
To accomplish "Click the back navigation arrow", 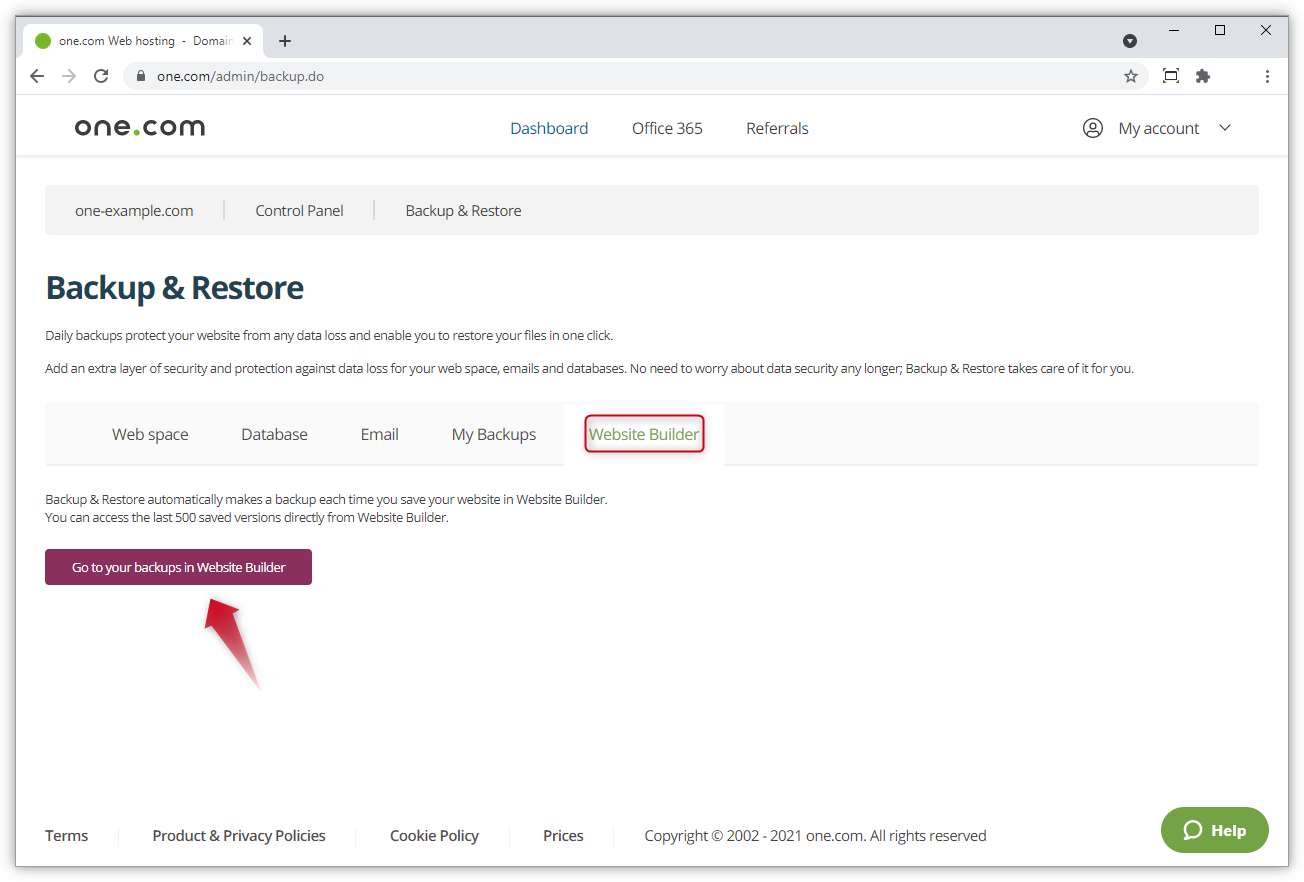I will tap(37, 76).
